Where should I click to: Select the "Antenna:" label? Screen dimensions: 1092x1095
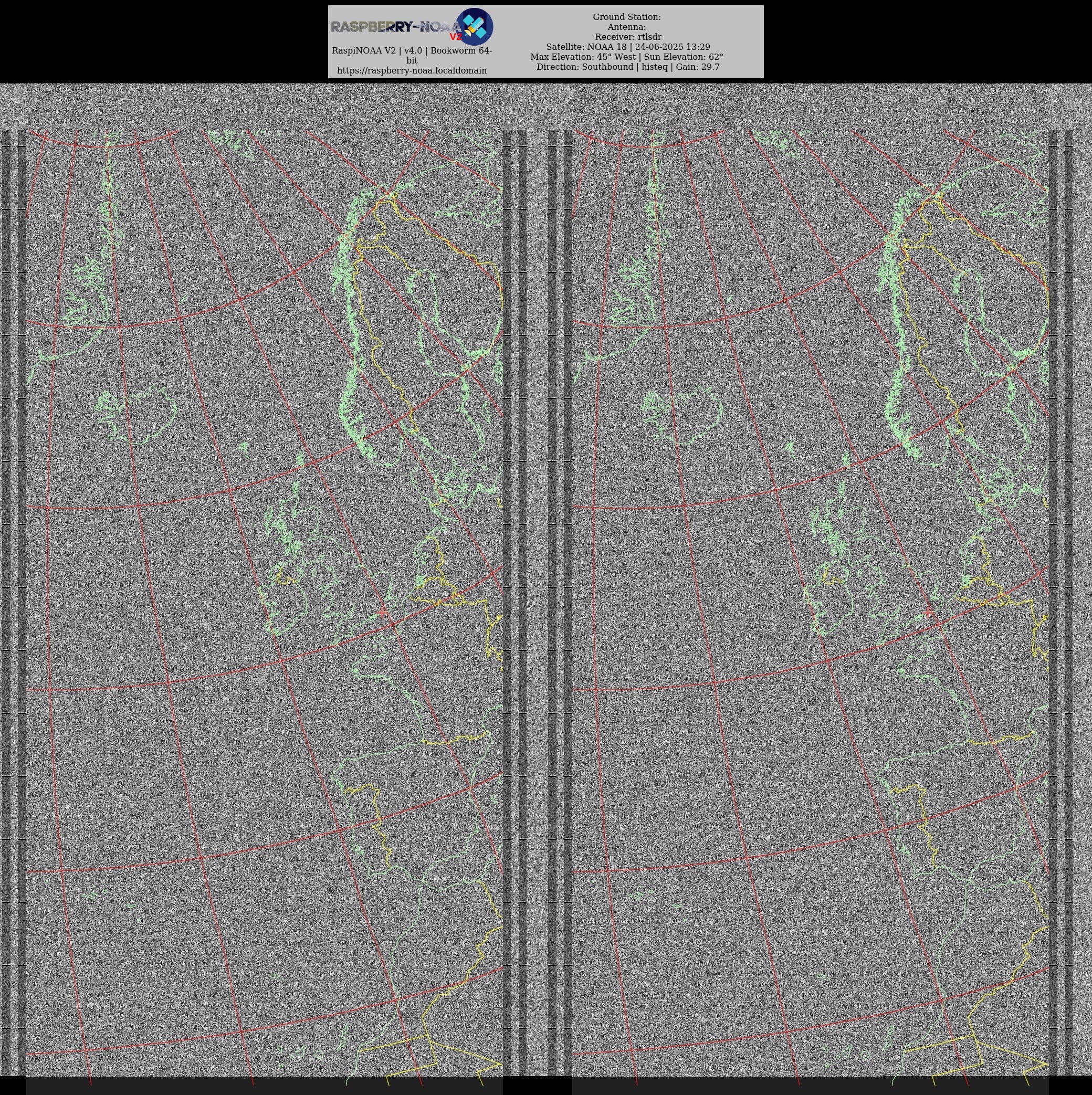(626, 27)
